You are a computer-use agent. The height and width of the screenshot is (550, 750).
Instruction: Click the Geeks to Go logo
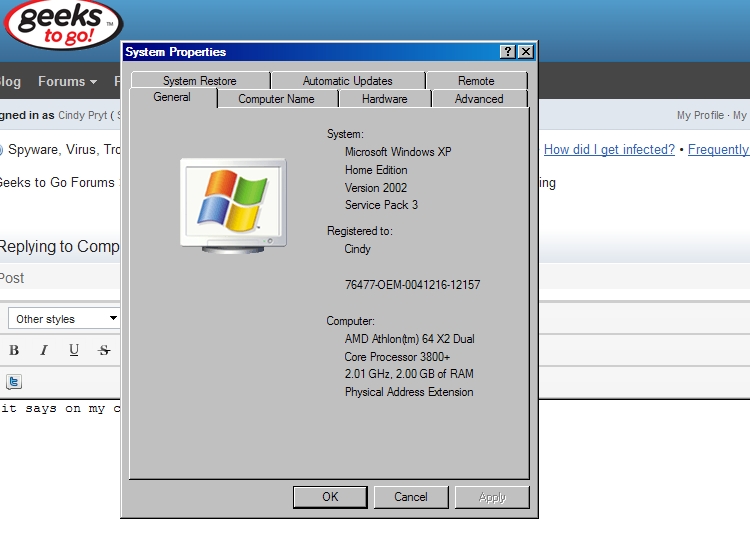click(x=63, y=24)
